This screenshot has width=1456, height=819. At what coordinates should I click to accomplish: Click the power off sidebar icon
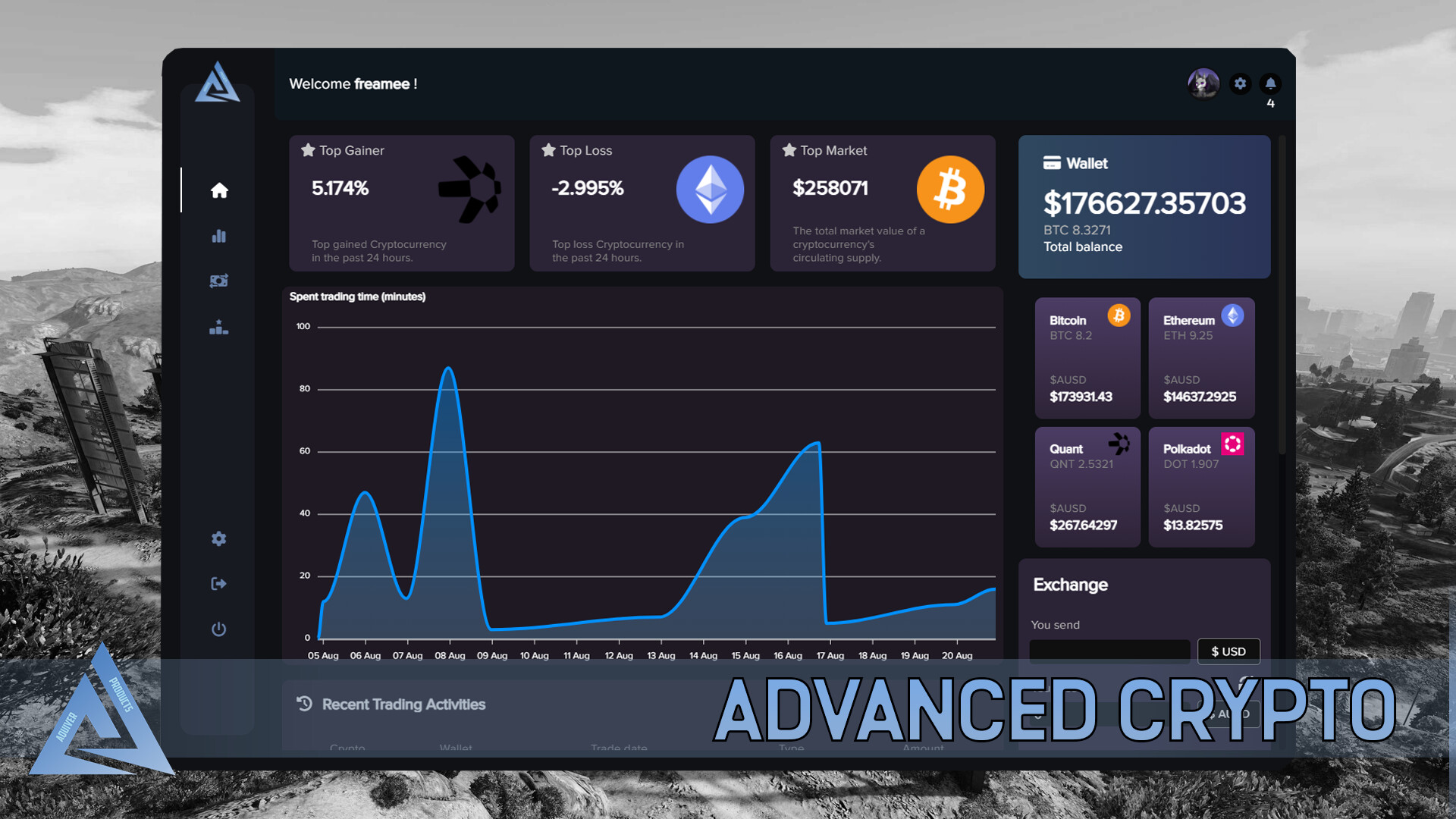click(x=219, y=629)
